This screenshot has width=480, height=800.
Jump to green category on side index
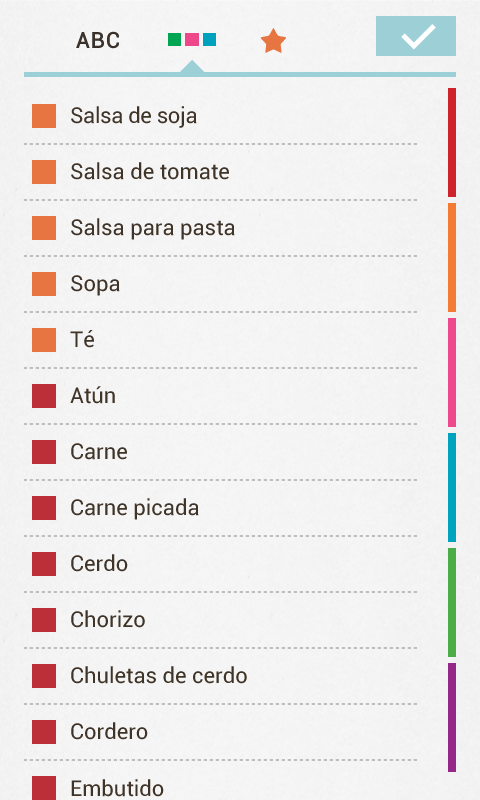tap(452, 603)
